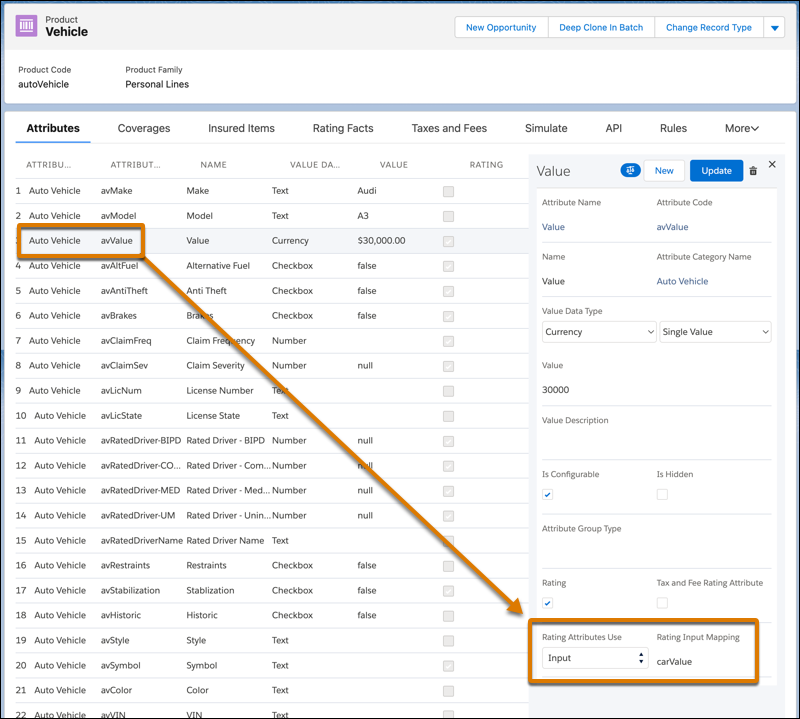This screenshot has width=800, height=719.
Task: Click the blue scale icon in Value panel
Action: (x=630, y=170)
